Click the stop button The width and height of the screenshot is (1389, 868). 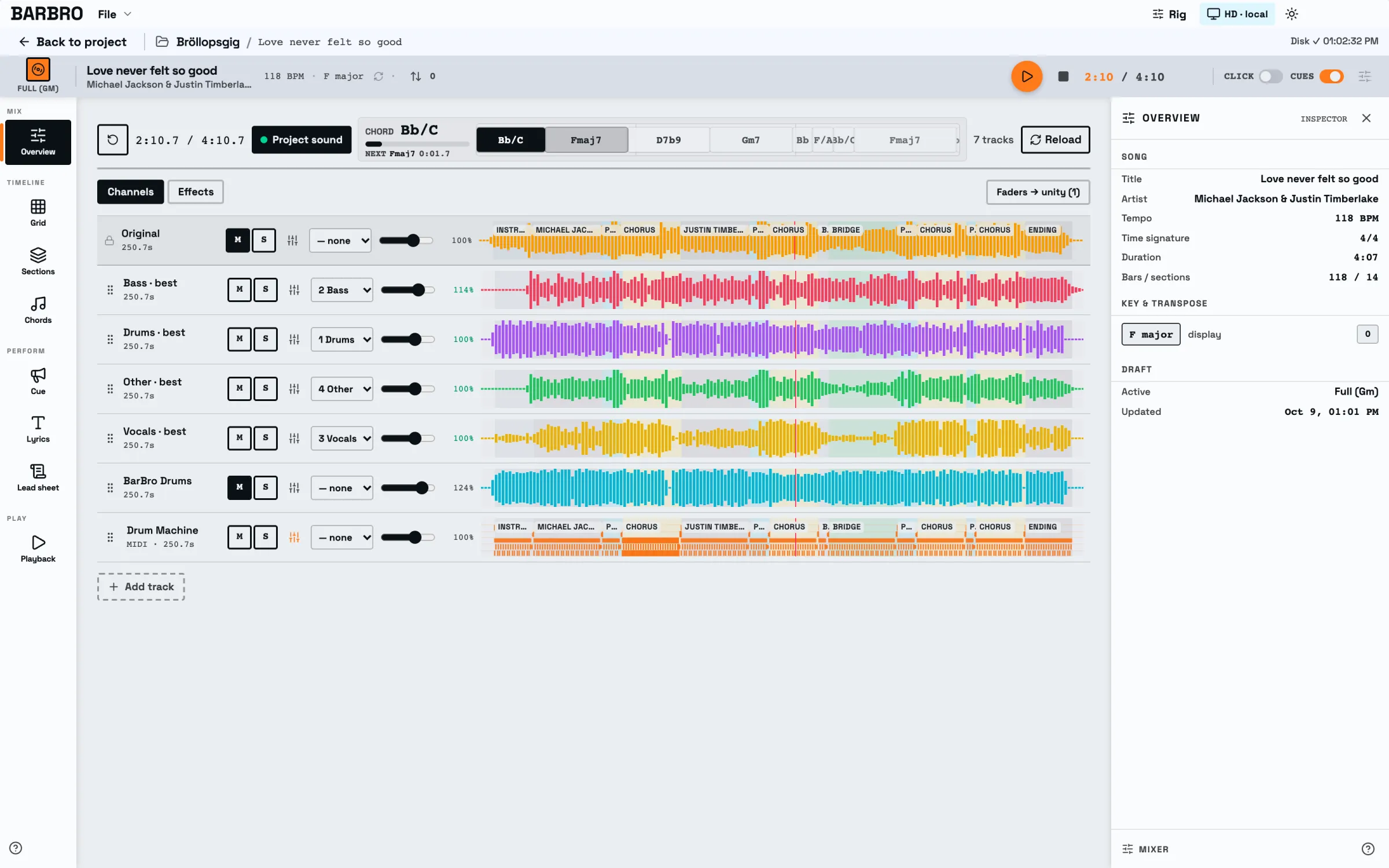coord(1063,76)
